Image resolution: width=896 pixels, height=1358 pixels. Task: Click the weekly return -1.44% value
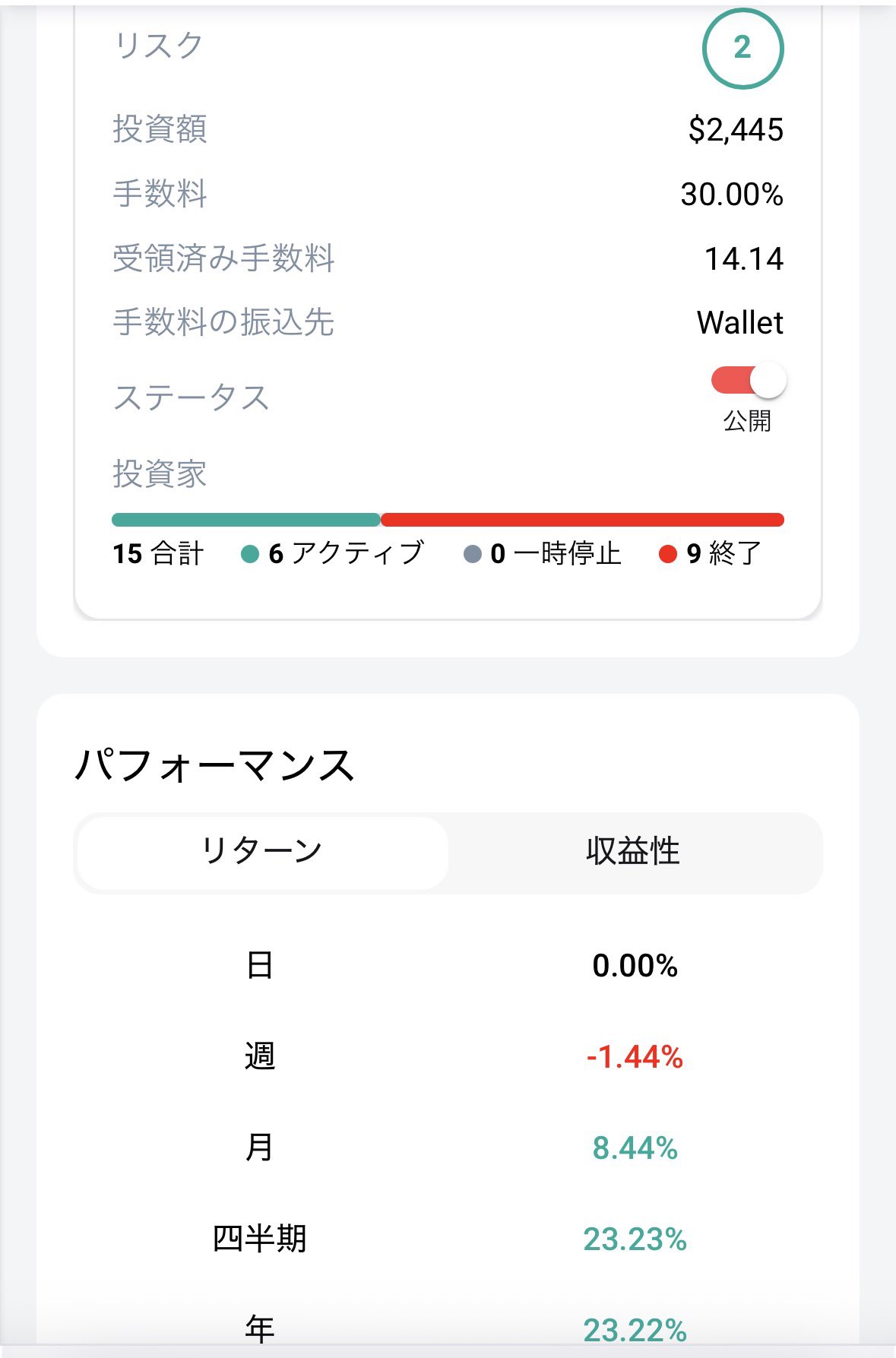[x=635, y=1057]
